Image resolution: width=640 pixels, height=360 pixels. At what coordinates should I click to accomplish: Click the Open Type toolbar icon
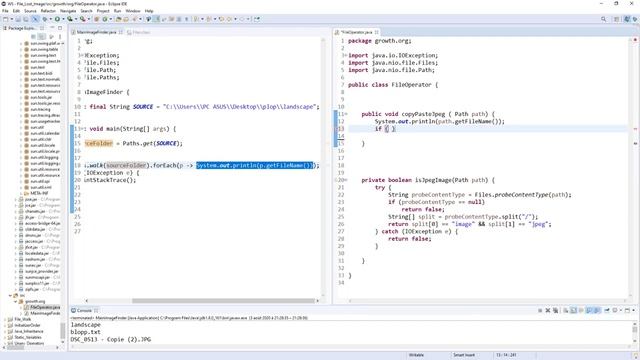[x=118, y=19]
